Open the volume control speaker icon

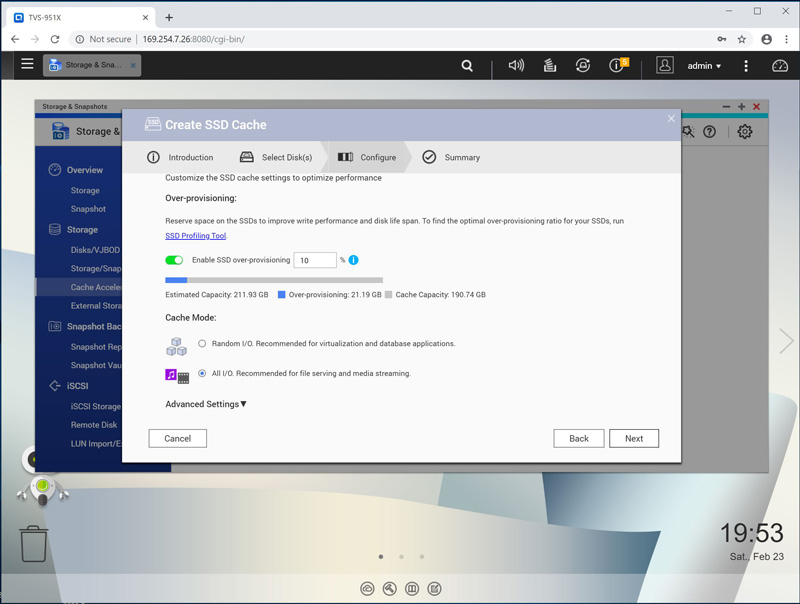click(x=516, y=65)
